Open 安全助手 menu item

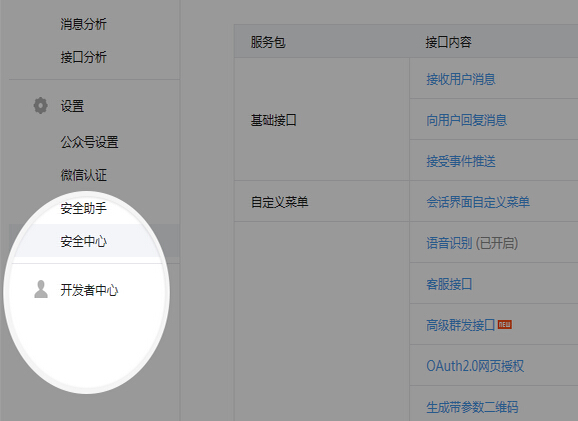click(x=83, y=209)
